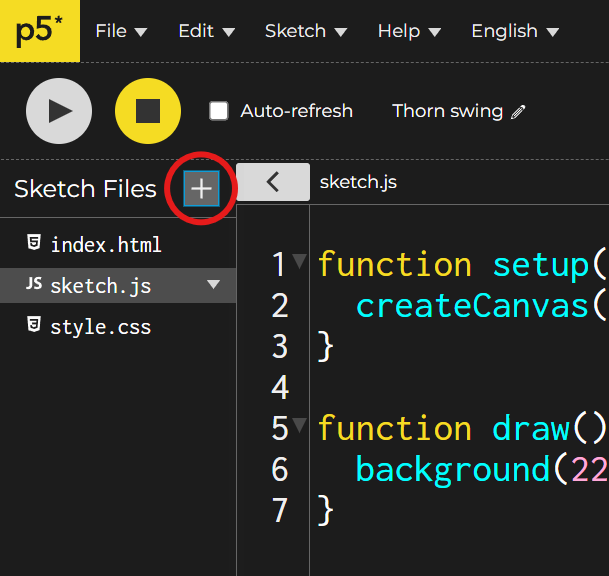Open the Edit menu
Image resolution: width=609 pixels, height=576 pixels.
(206, 31)
